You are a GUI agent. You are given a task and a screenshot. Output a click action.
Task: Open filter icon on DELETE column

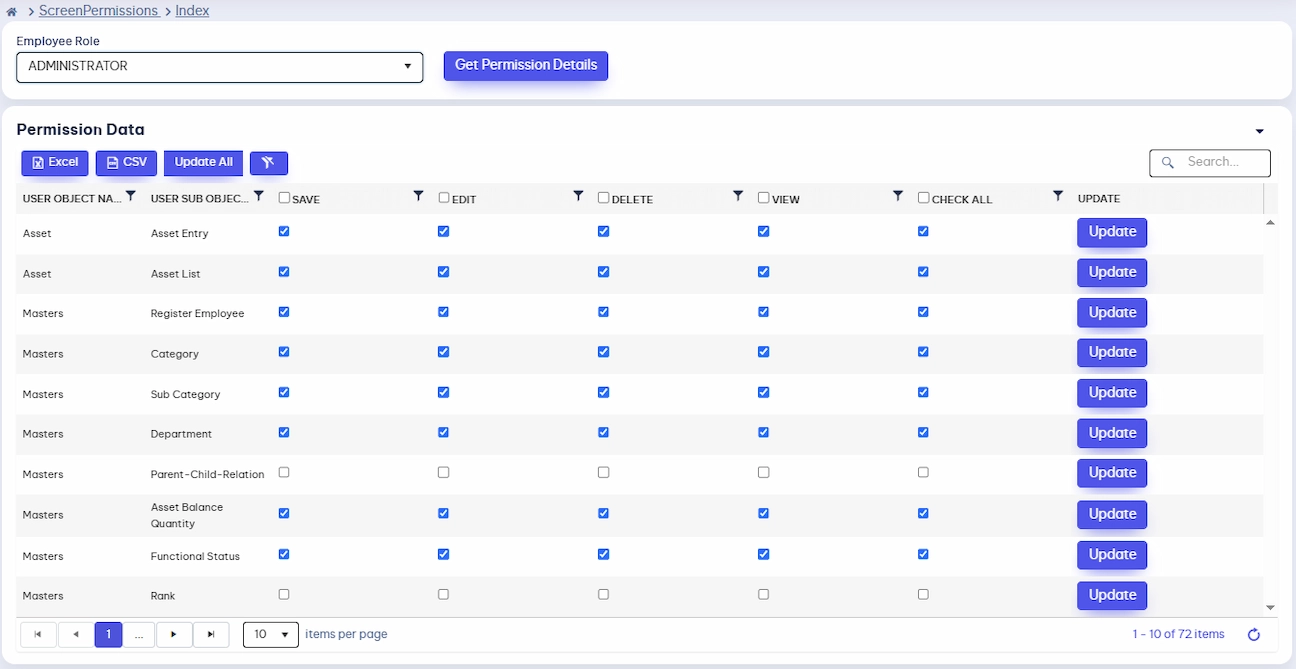[x=738, y=197]
